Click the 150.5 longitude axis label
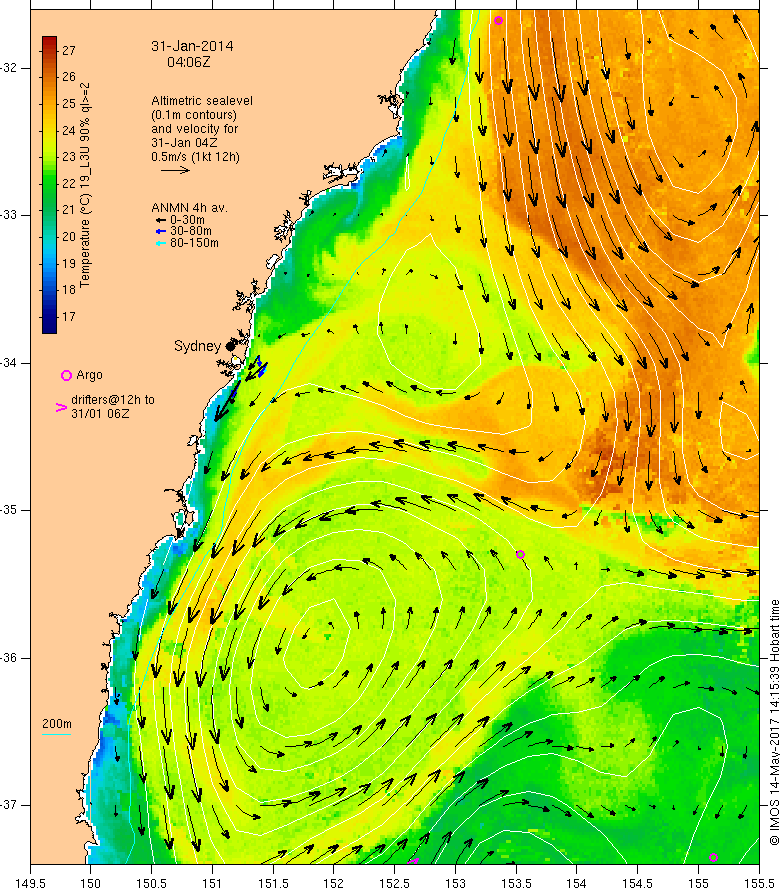 [x=152, y=883]
